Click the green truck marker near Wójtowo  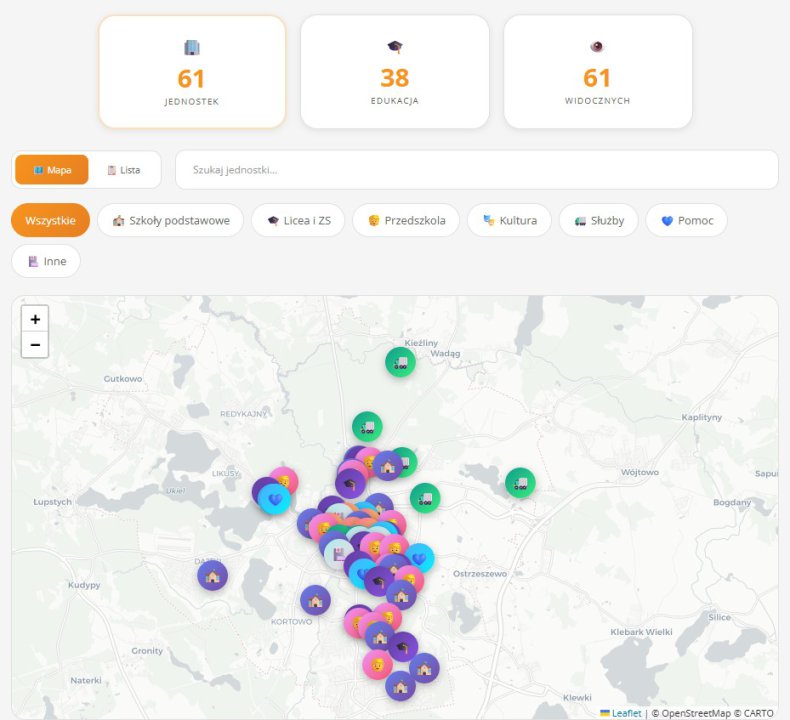pos(520,483)
